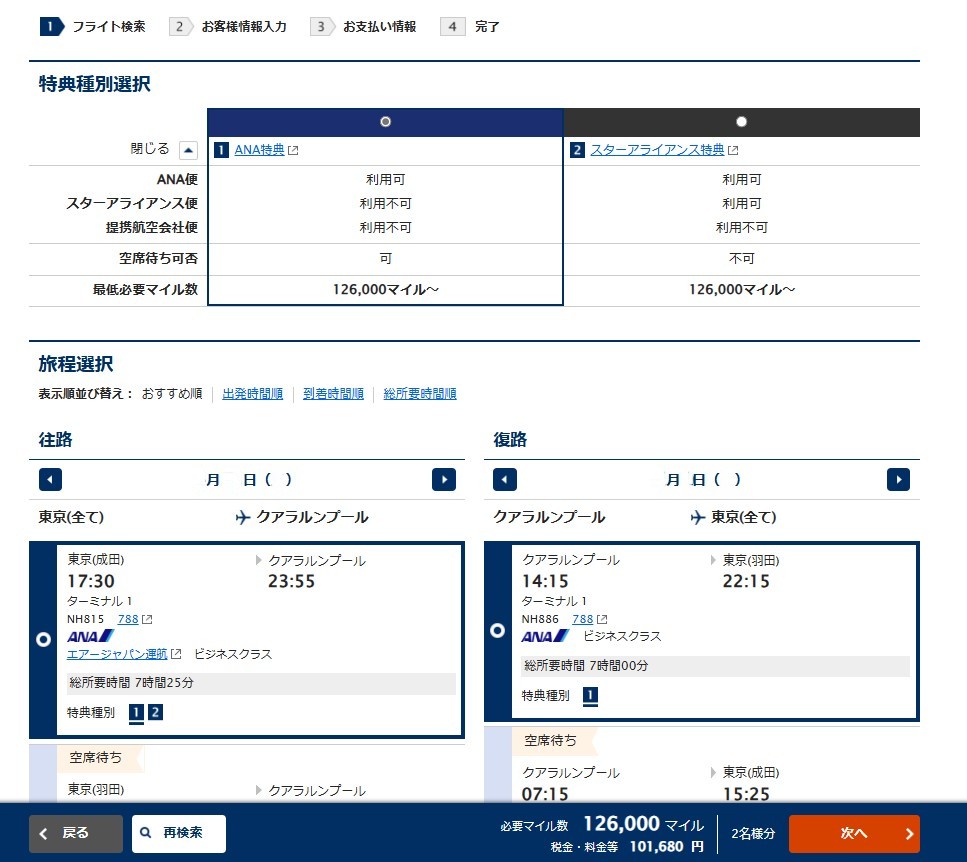Click outbound departure time 17:30
Viewport: 967px width, 862px height.
click(x=91, y=581)
